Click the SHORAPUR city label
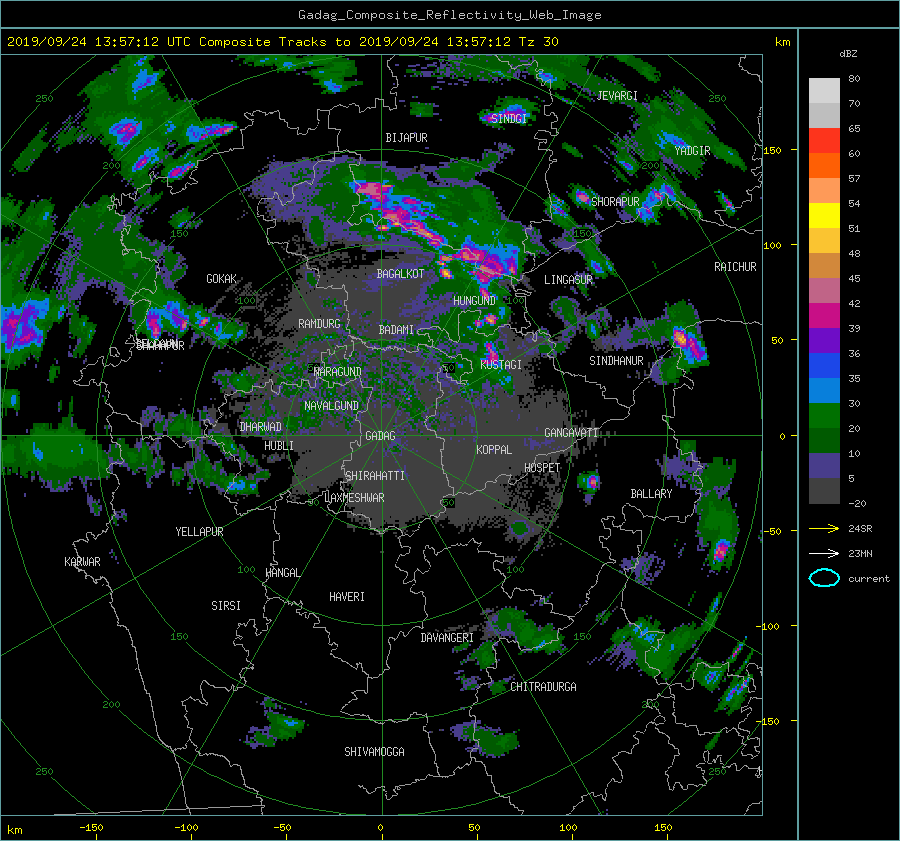This screenshot has width=900, height=841. click(615, 202)
